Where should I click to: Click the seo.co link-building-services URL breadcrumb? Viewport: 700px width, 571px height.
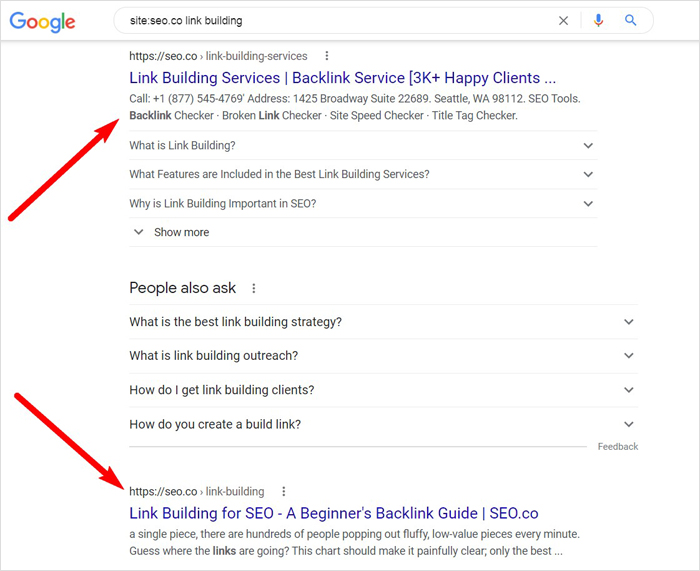tap(218, 56)
